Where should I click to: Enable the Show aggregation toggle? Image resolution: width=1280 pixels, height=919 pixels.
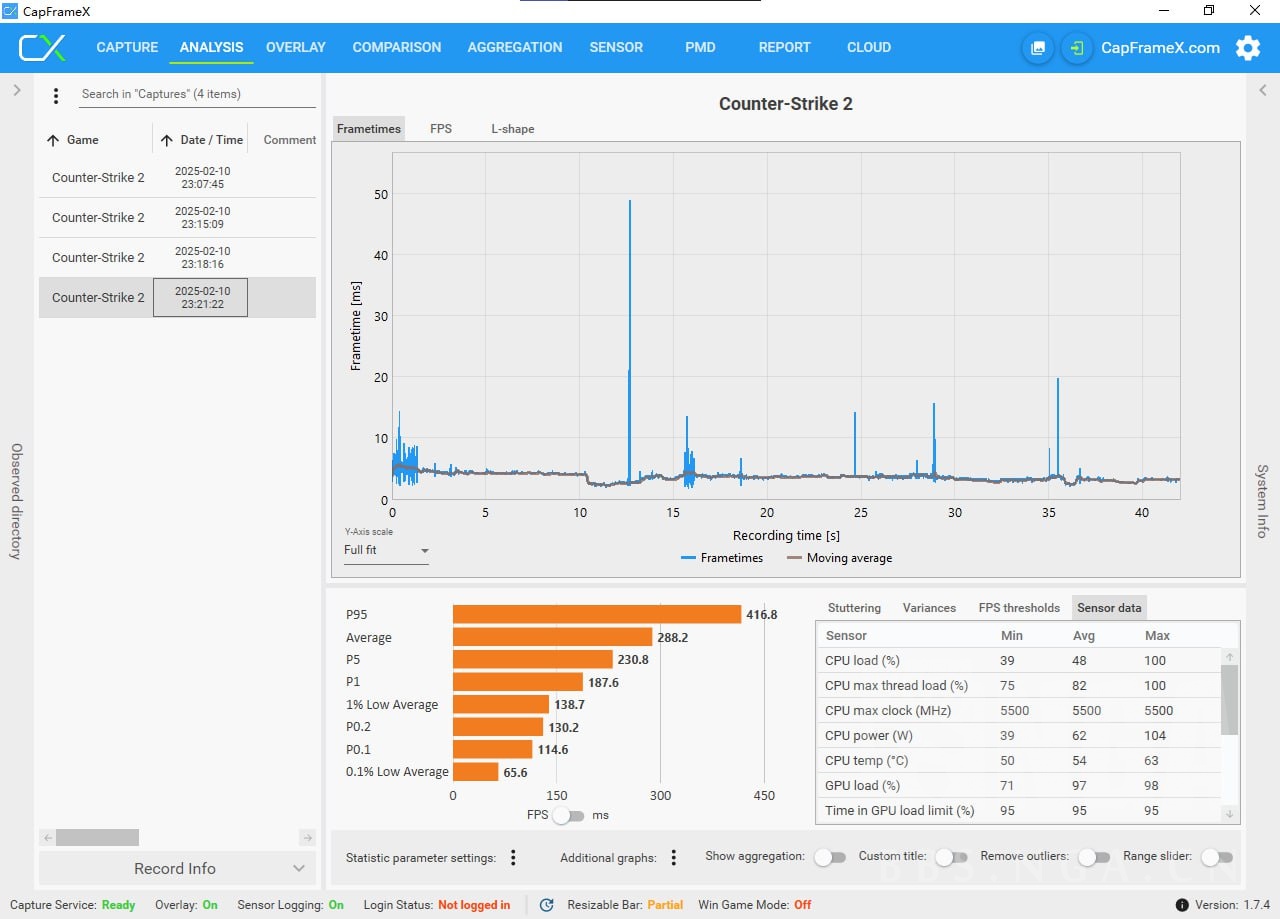[829, 857]
